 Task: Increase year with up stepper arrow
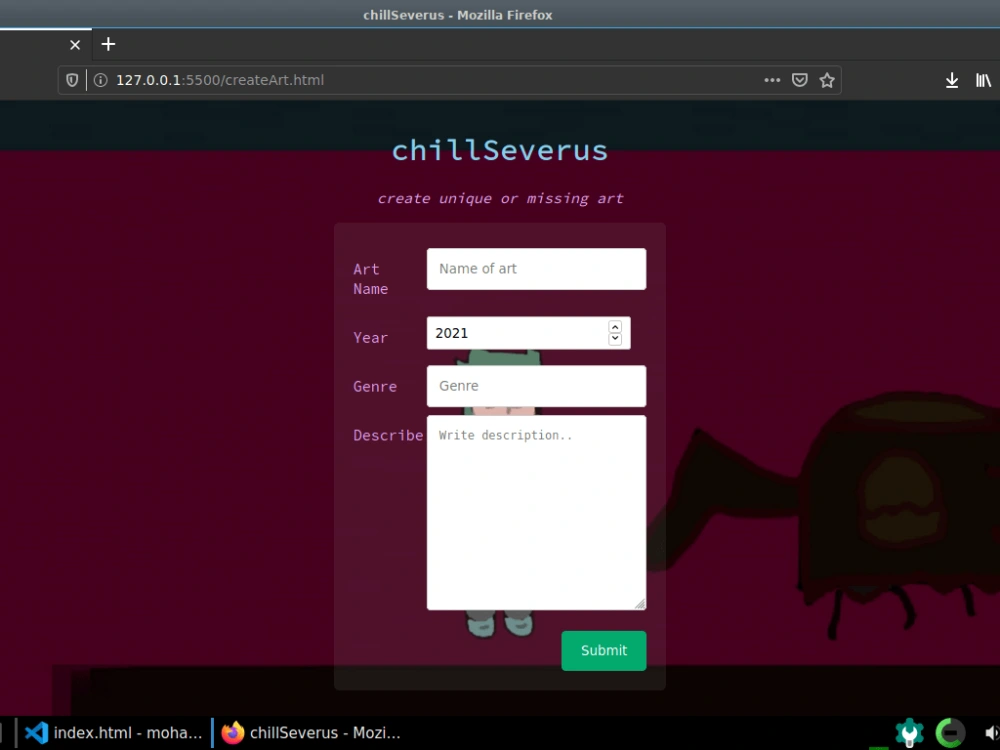point(615,327)
